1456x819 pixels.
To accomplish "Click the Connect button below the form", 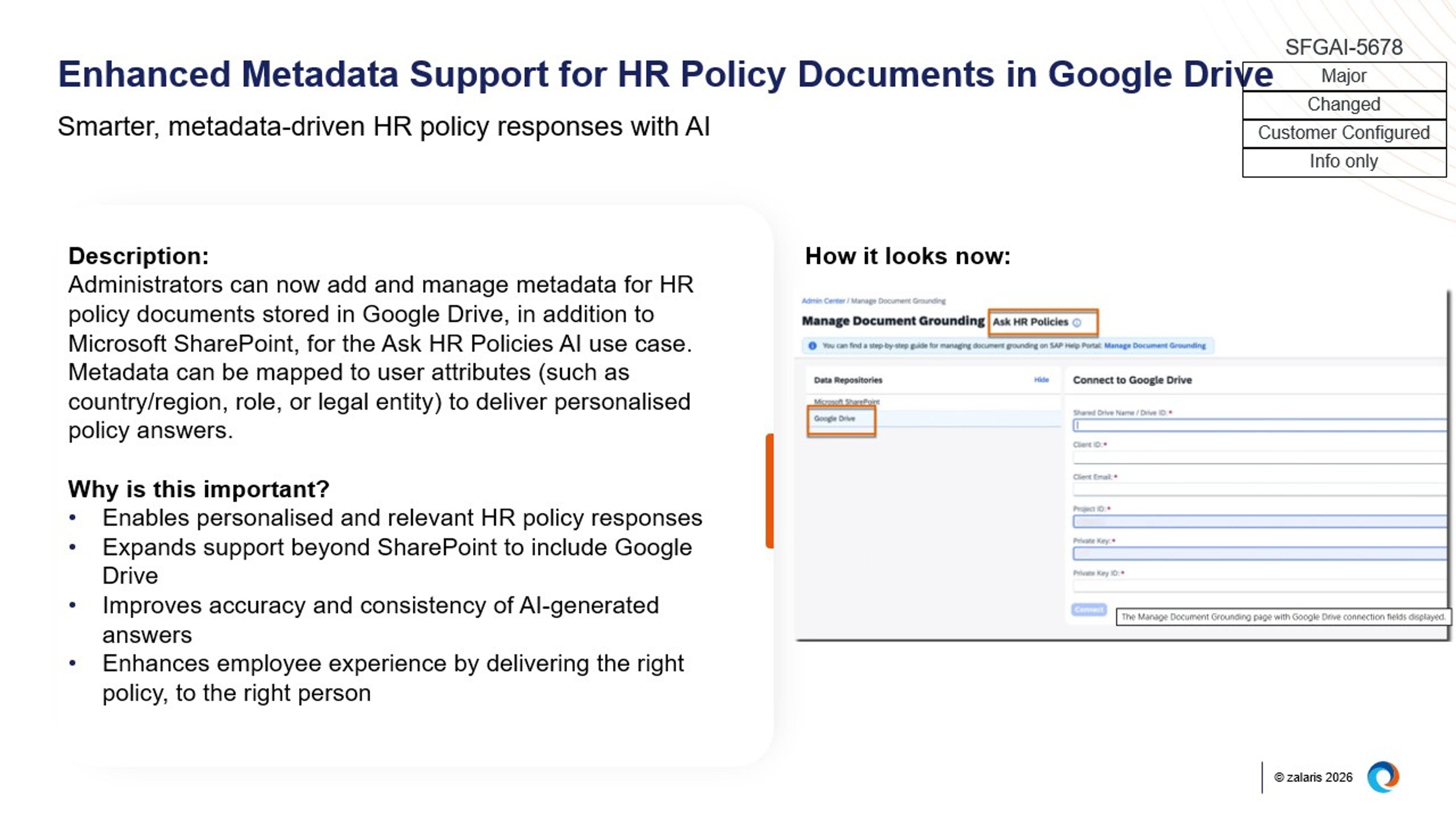I will click(x=1089, y=609).
